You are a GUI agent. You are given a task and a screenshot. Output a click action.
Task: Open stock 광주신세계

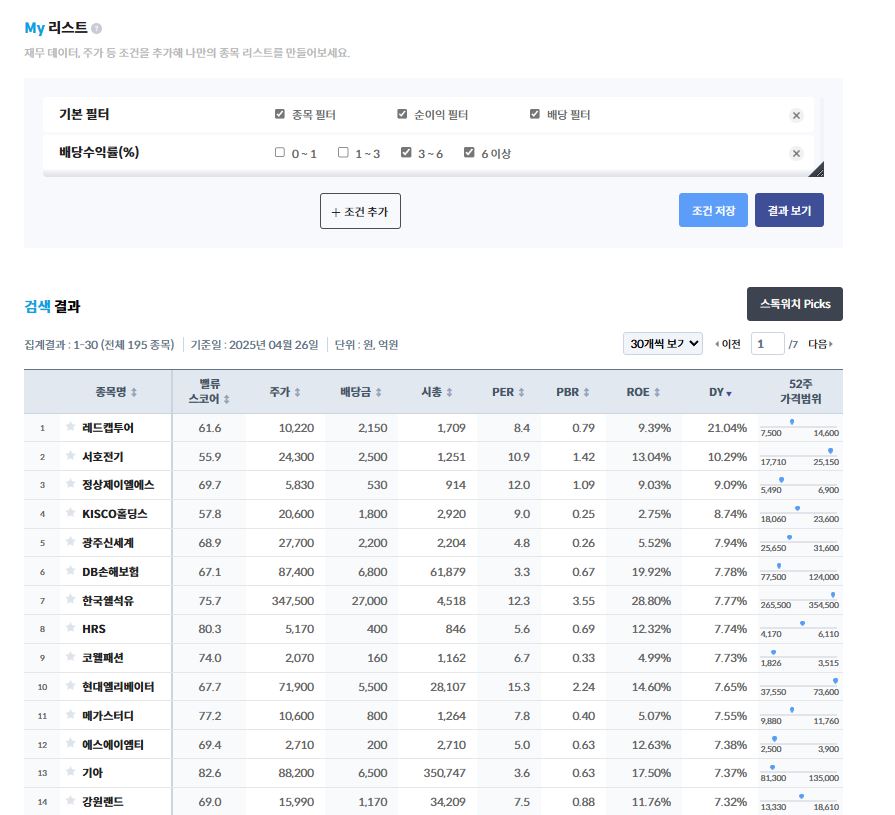point(108,543)
